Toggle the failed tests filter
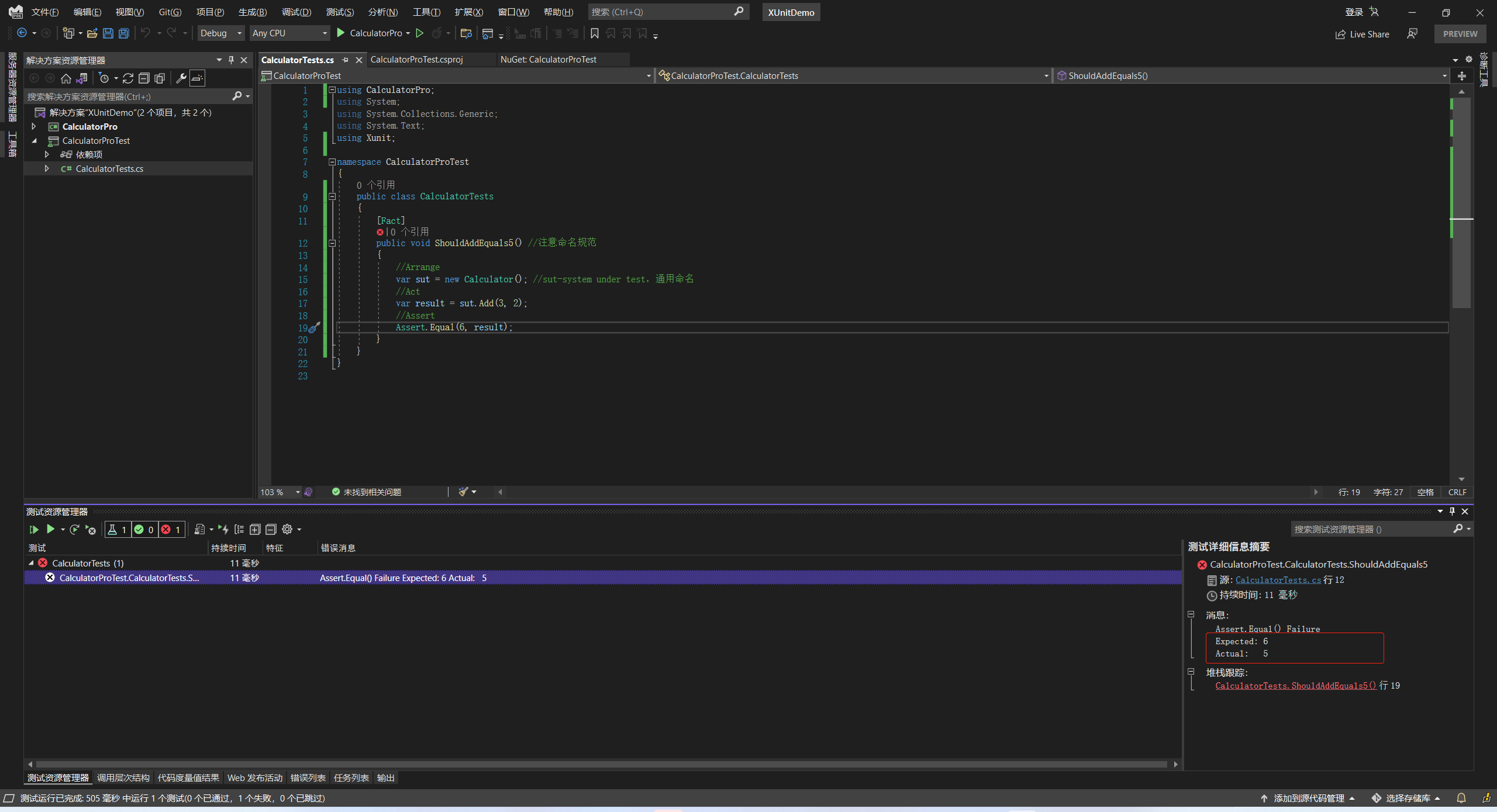The image size is (1497, 812). click(171, 530)
